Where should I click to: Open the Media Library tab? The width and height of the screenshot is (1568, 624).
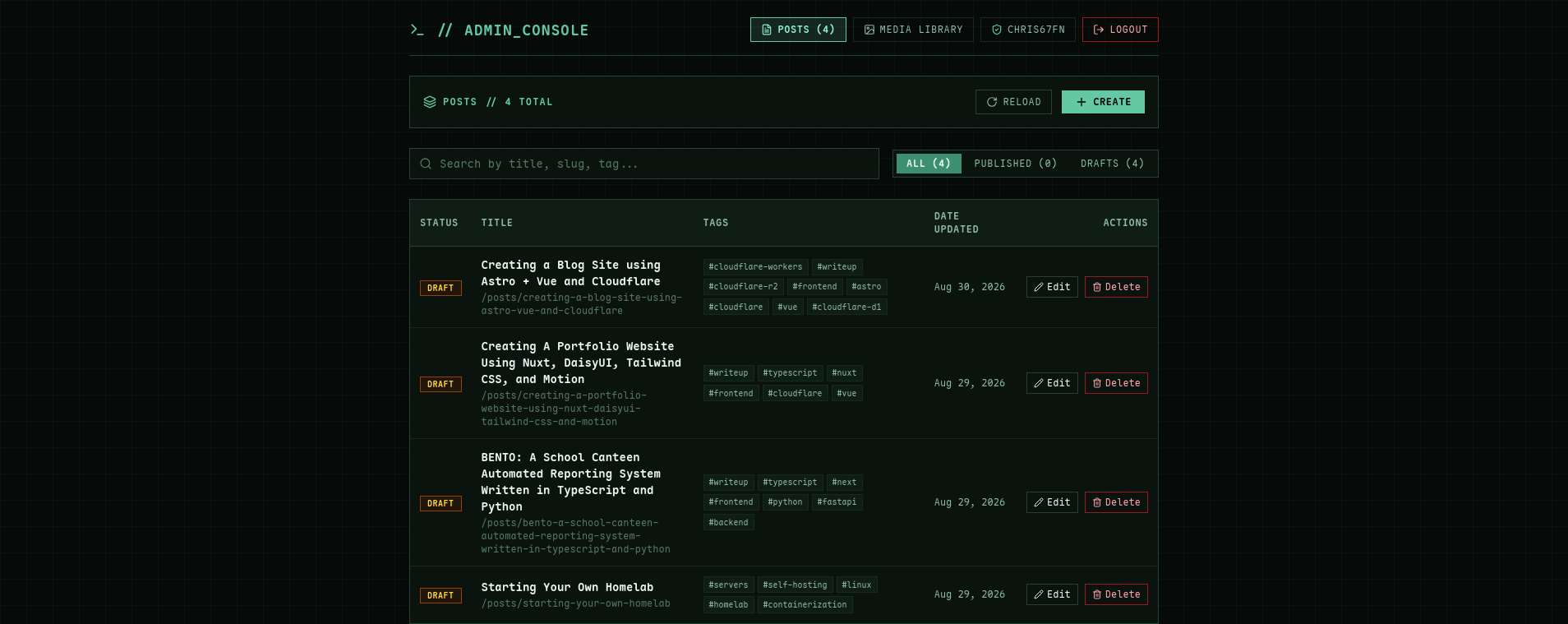tap(913, 30)
